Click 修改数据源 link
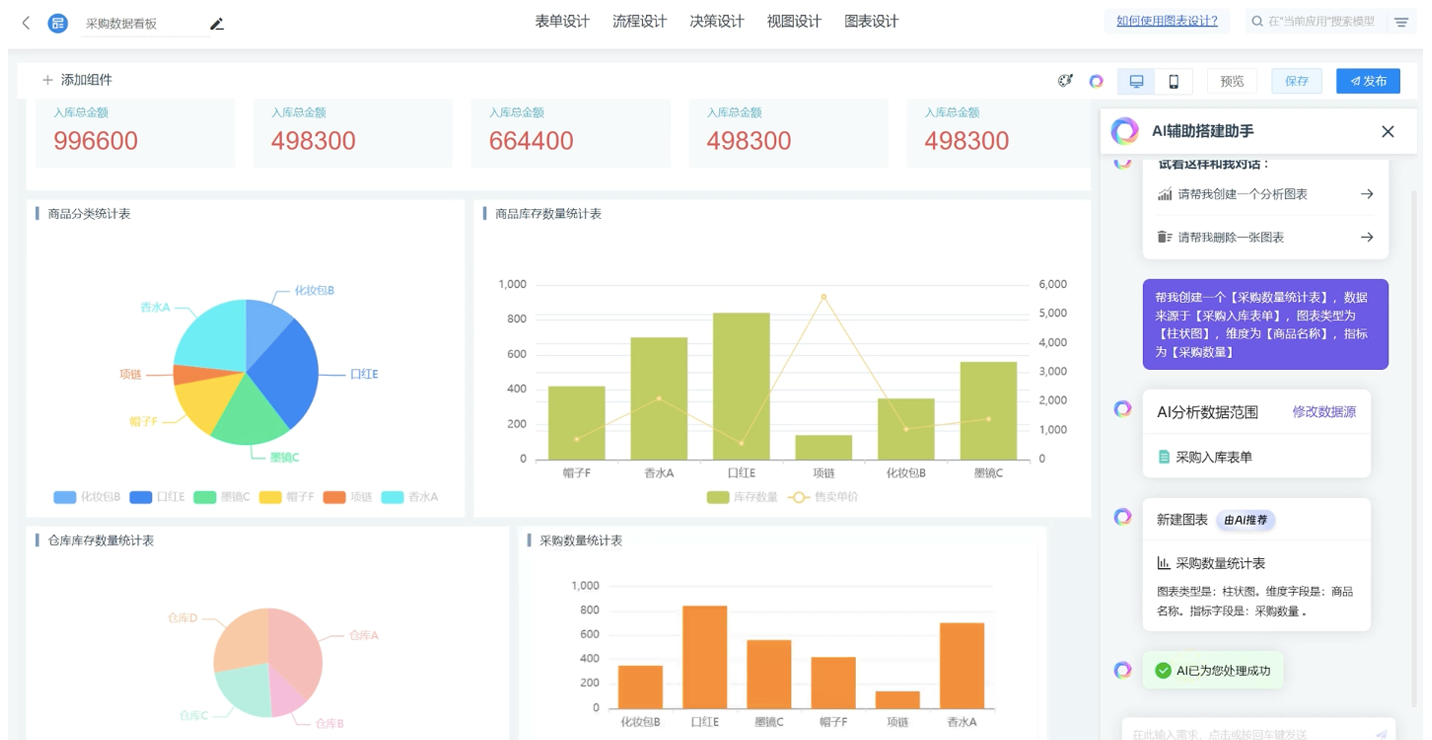The width and height of the screenshot is (1432, 740). click(x=1324, y=412)
